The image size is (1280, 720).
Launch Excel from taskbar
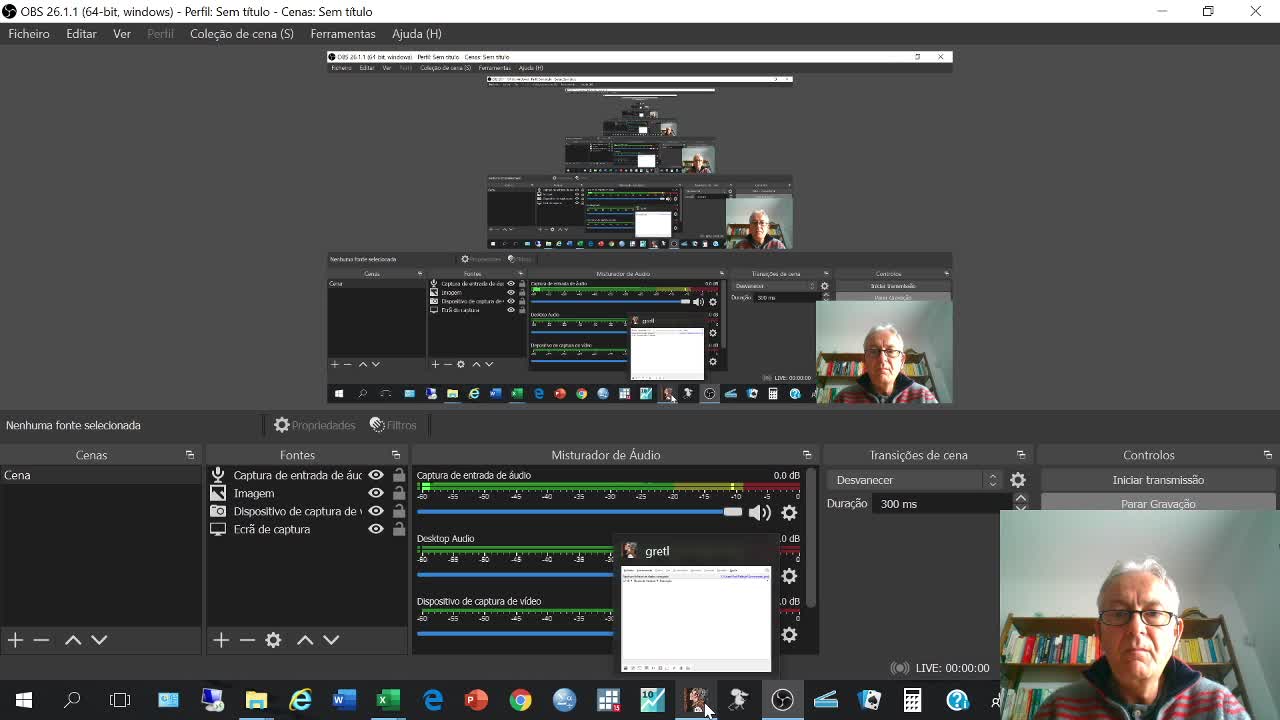point(388,700)
